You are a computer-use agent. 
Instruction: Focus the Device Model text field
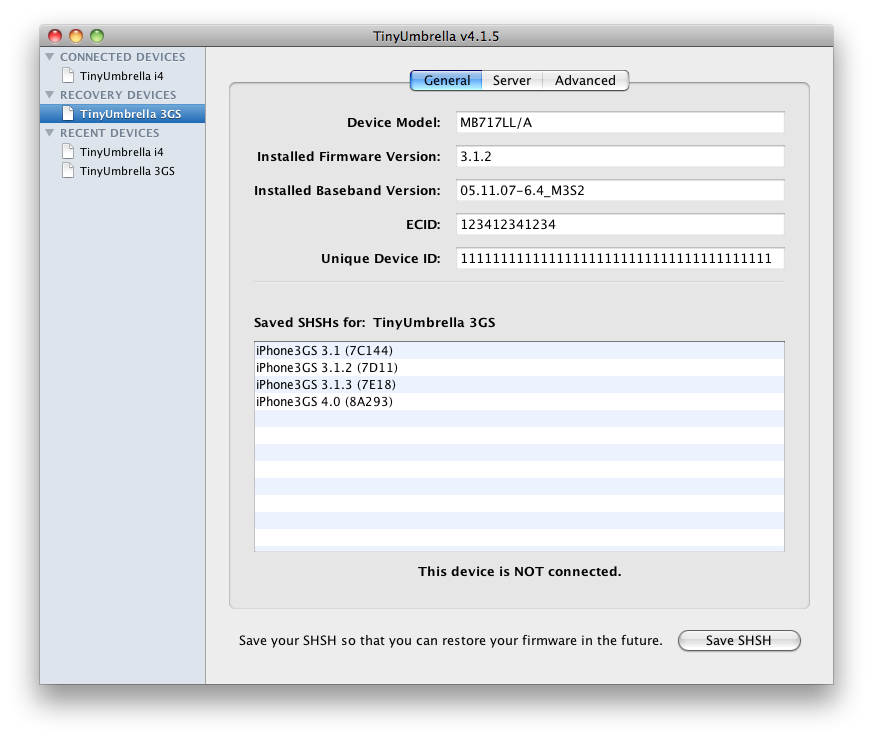[x=620, y=123]
